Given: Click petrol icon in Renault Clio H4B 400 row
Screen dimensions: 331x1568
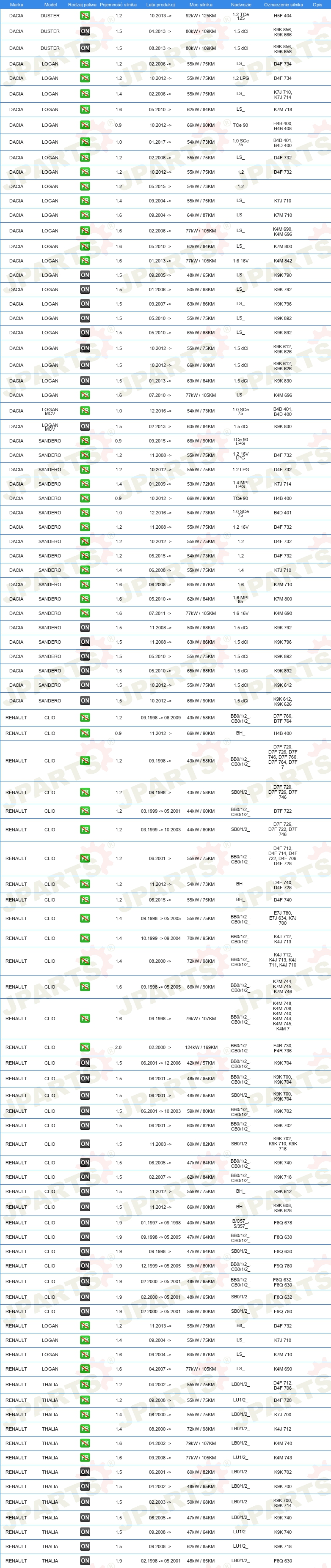Looking at the screenshot, I should (85, 733).
